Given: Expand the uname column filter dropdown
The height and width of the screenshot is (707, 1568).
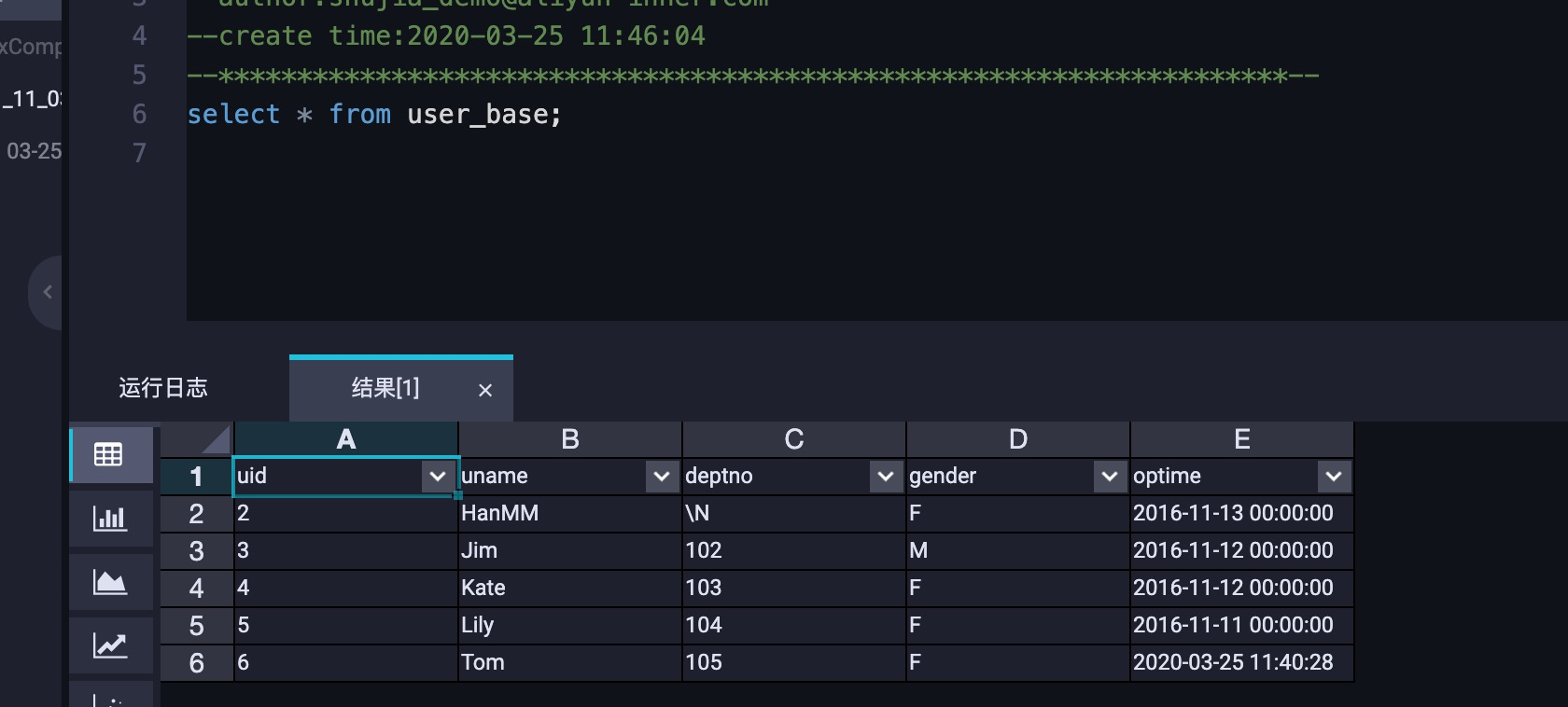Looking at the screenshot, I should coord(661,477).
